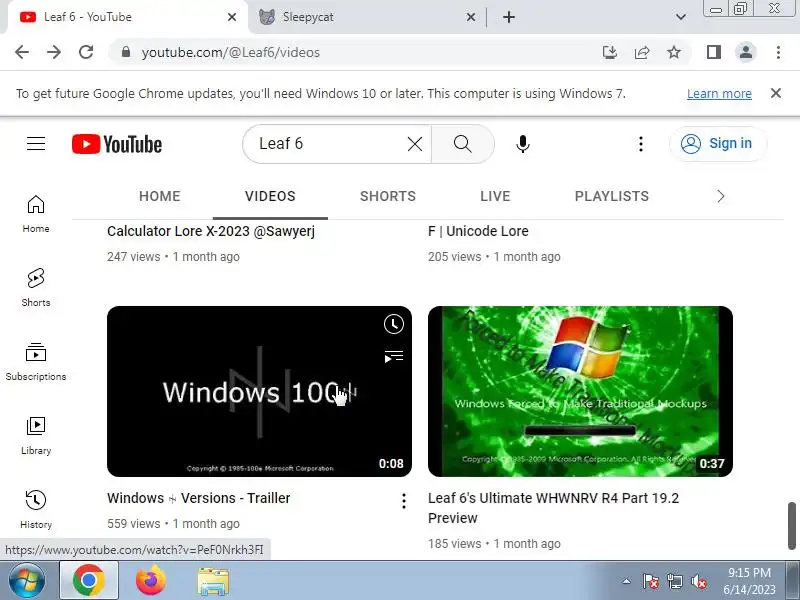This screenshot has height=600, width=800.
Task: Close the Sleepycat tab
Action: (471, 17)
